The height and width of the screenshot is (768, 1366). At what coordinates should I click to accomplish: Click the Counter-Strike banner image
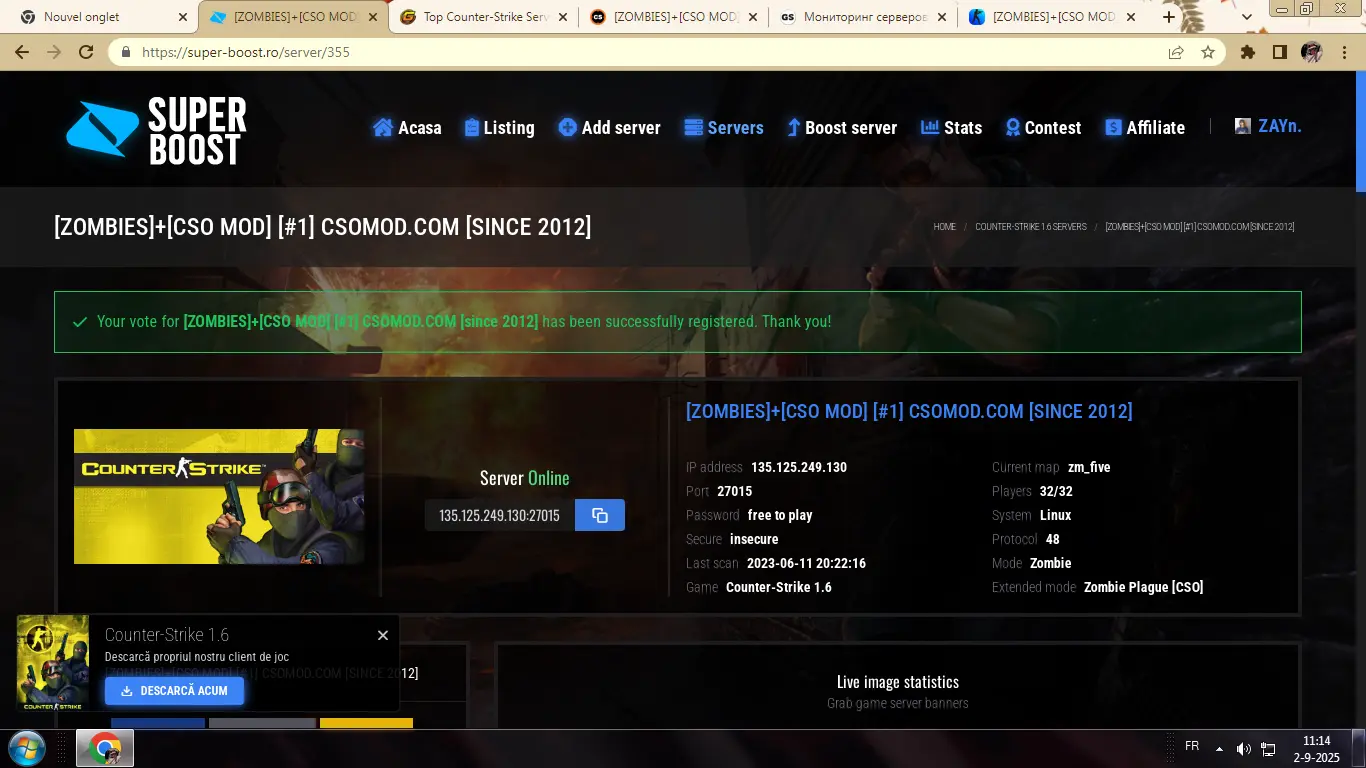pos(219,496)
